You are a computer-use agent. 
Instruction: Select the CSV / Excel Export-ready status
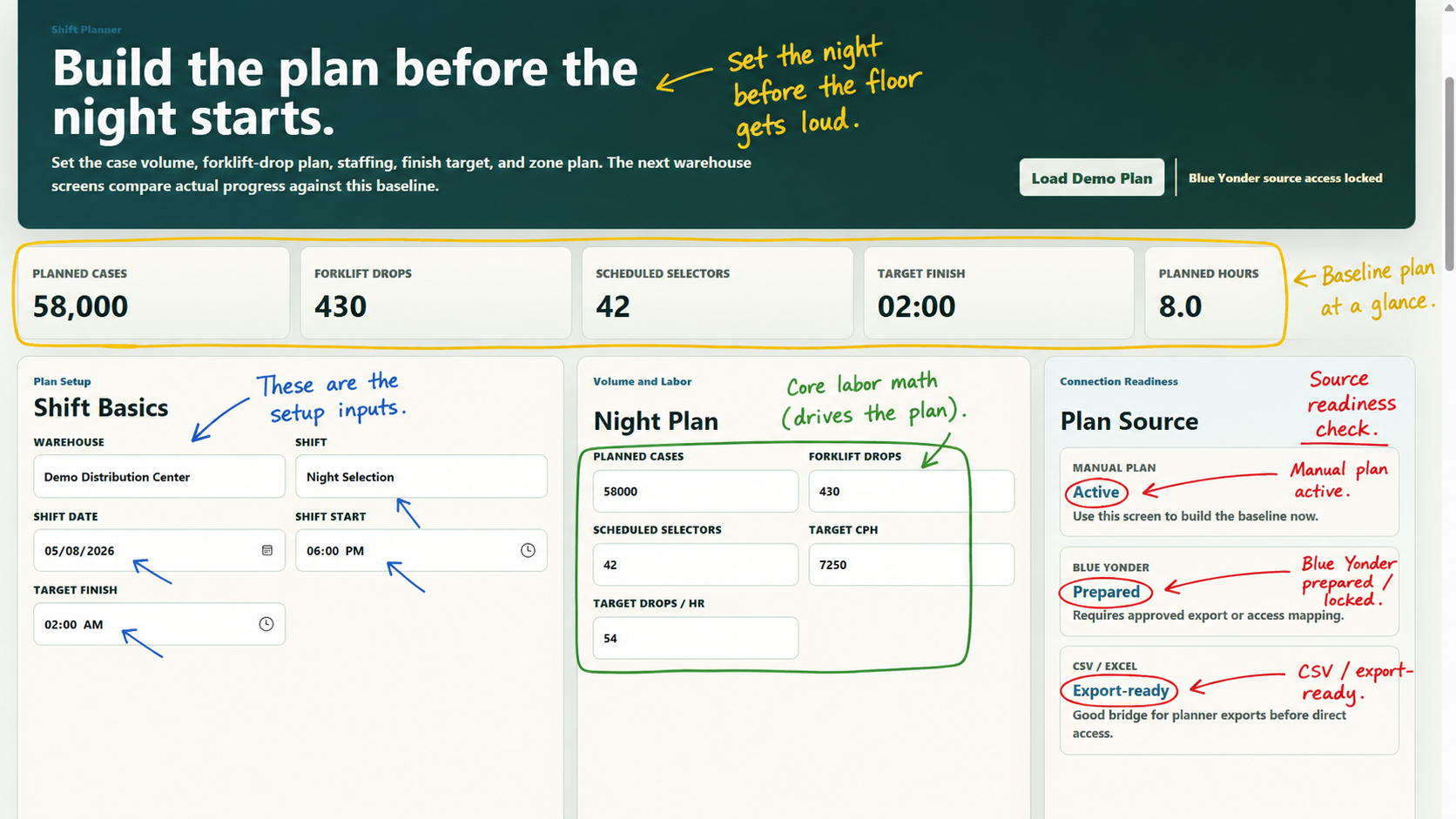[1121, 691]
